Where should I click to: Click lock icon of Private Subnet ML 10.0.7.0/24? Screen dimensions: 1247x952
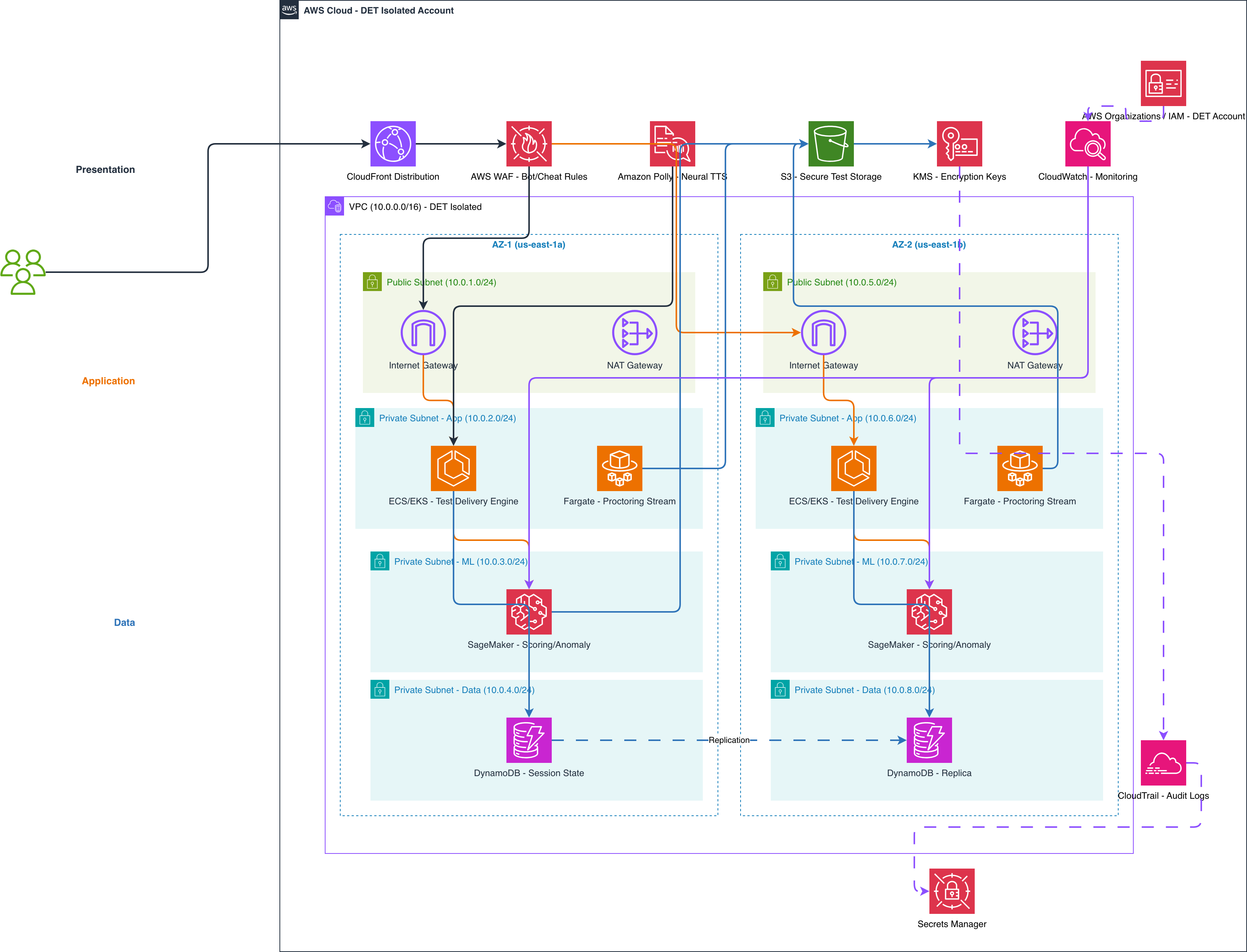[780, 561]
